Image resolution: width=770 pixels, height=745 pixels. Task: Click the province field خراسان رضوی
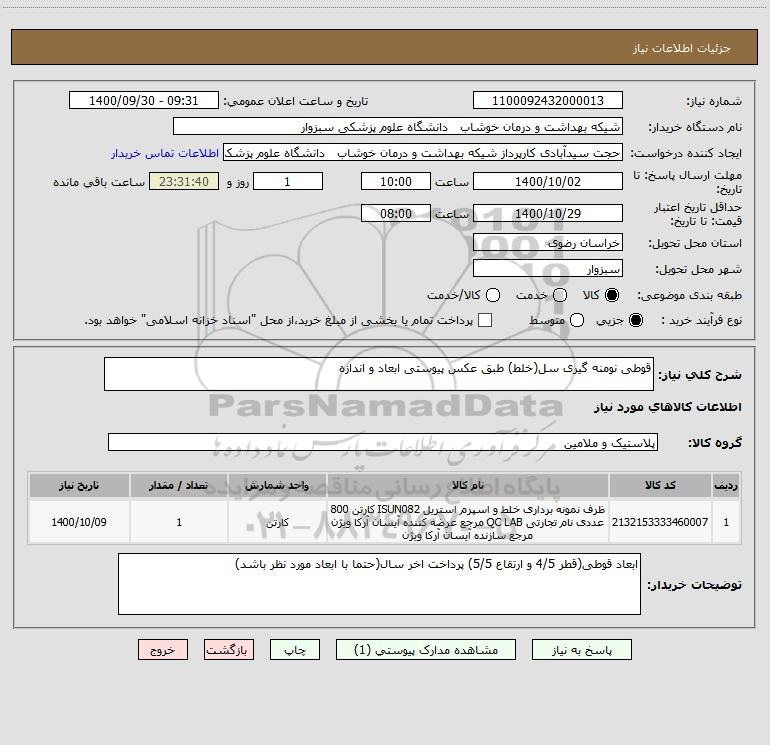tap(548, 242)
